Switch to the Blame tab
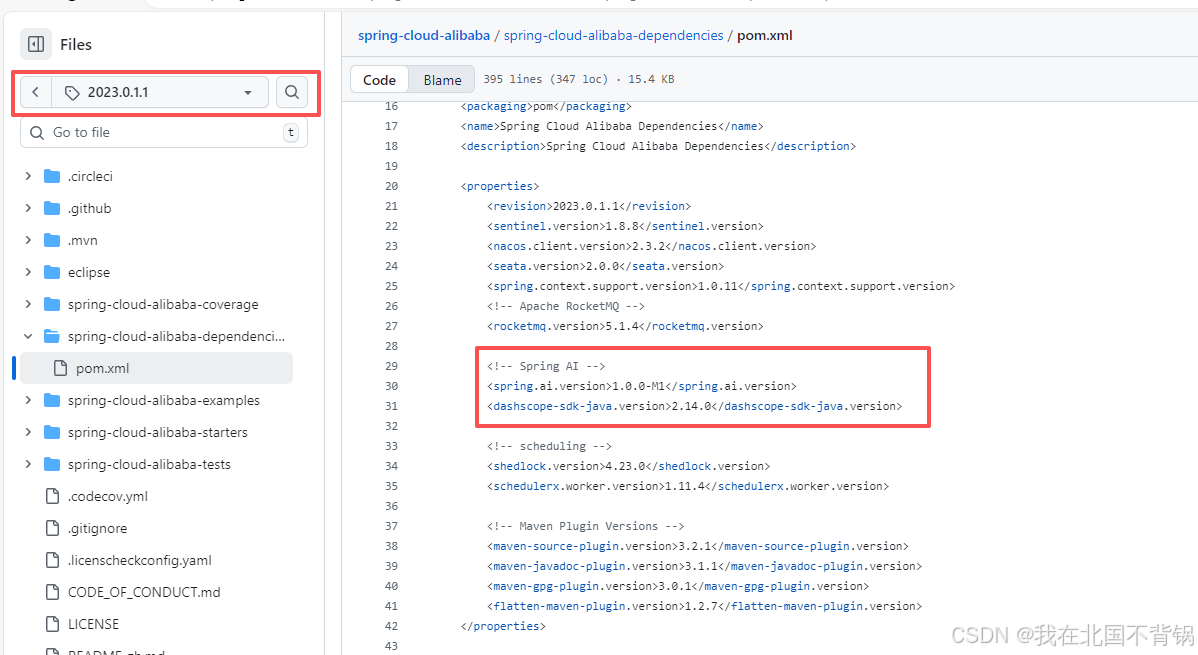The width and height of the screenshot is (1198, 655). tap(442, 79)
